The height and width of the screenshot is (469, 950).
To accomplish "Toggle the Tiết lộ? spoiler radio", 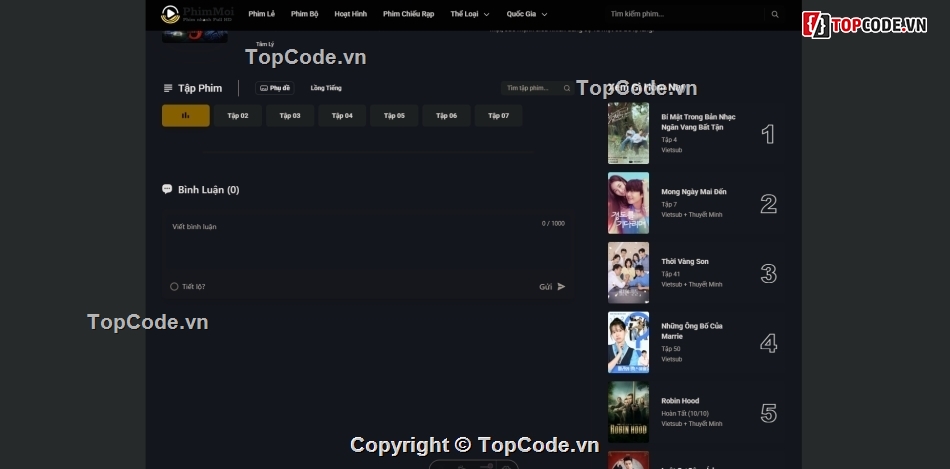I will pyautogui.click(x=174, y=287).
